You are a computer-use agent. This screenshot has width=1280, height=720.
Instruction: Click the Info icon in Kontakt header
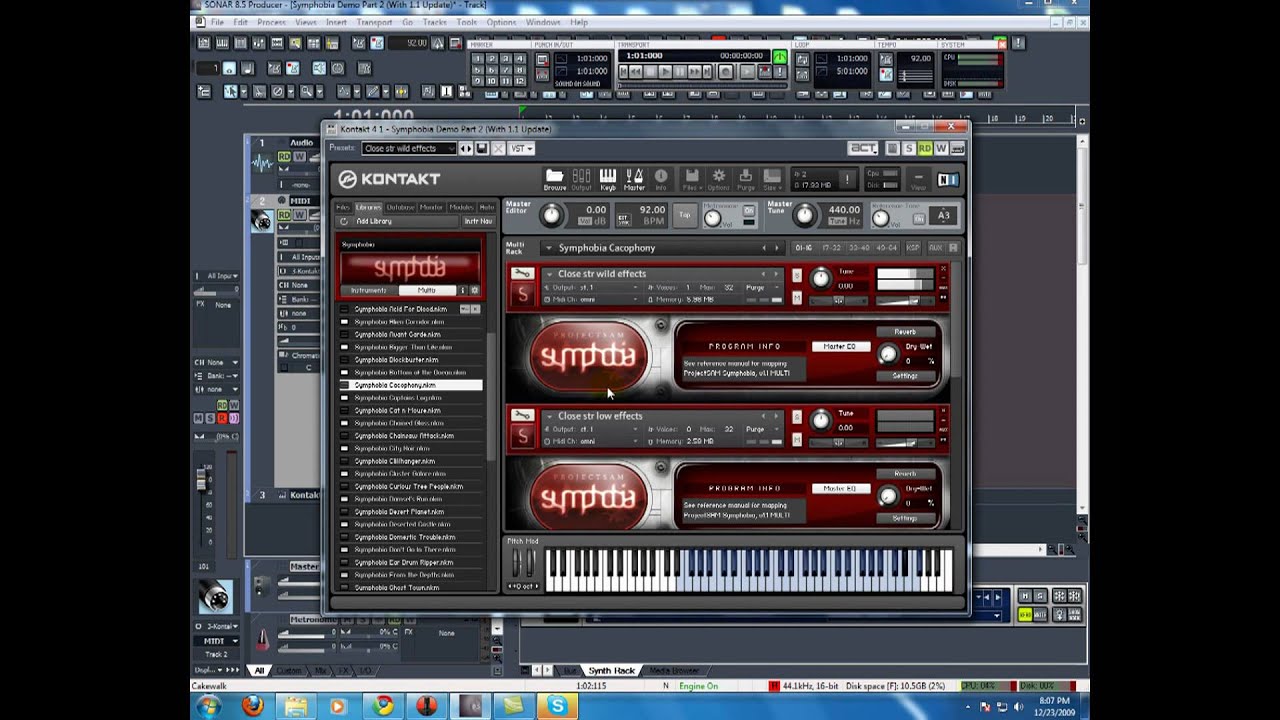tap(661, 179)
